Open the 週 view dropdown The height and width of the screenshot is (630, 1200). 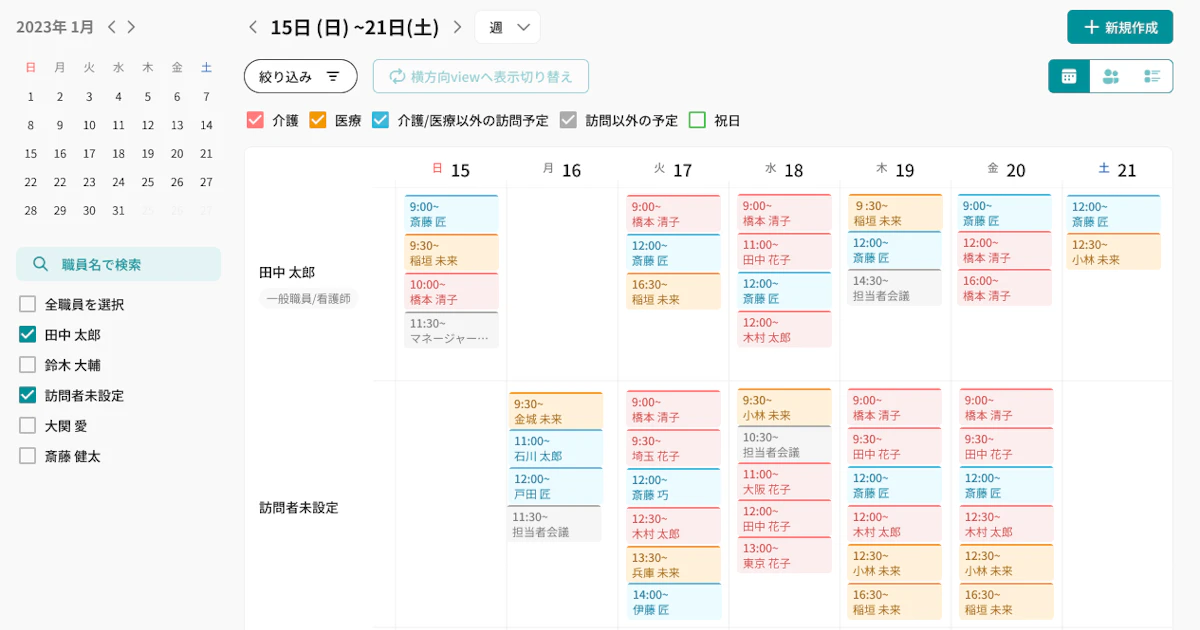pos(508,27)
